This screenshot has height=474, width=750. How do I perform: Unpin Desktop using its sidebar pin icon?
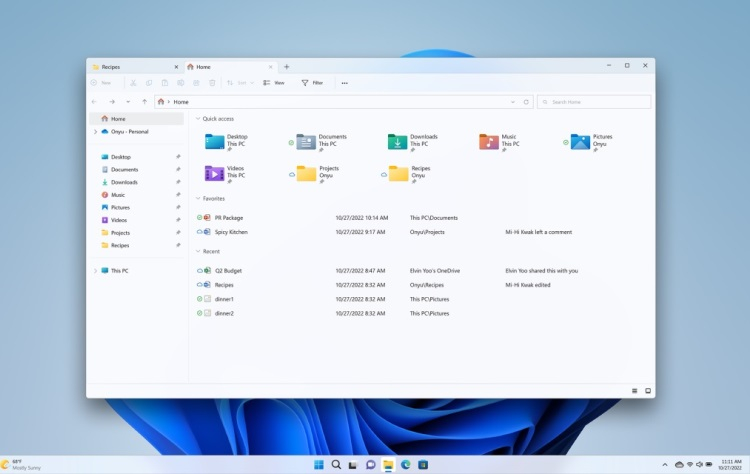[x=178, y=157]
